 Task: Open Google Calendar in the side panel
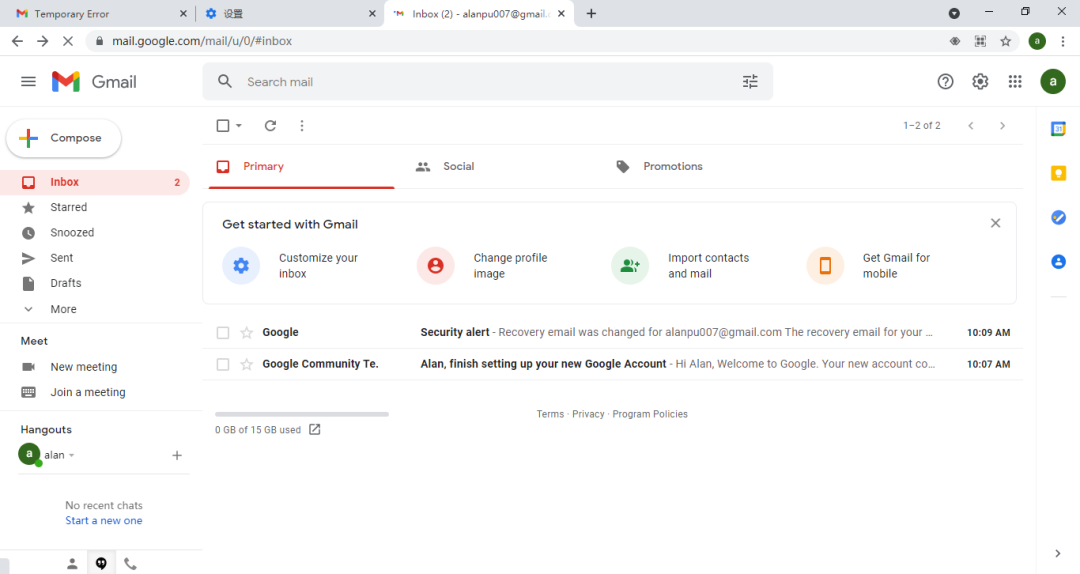(x=1058, y=129)
